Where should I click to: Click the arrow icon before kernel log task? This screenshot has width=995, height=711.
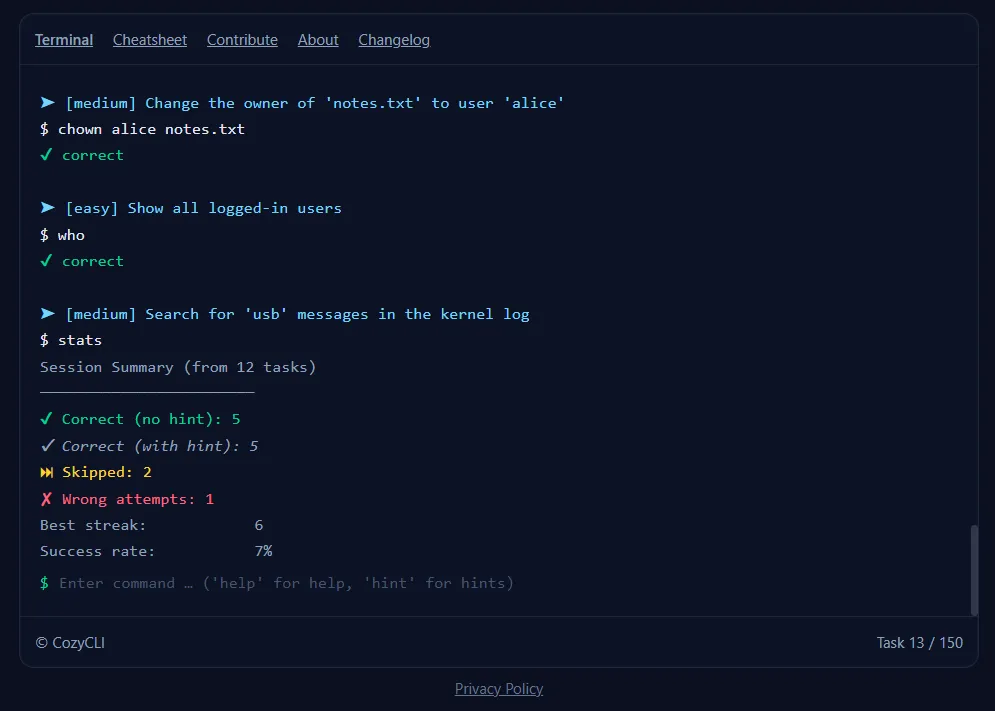48,314
